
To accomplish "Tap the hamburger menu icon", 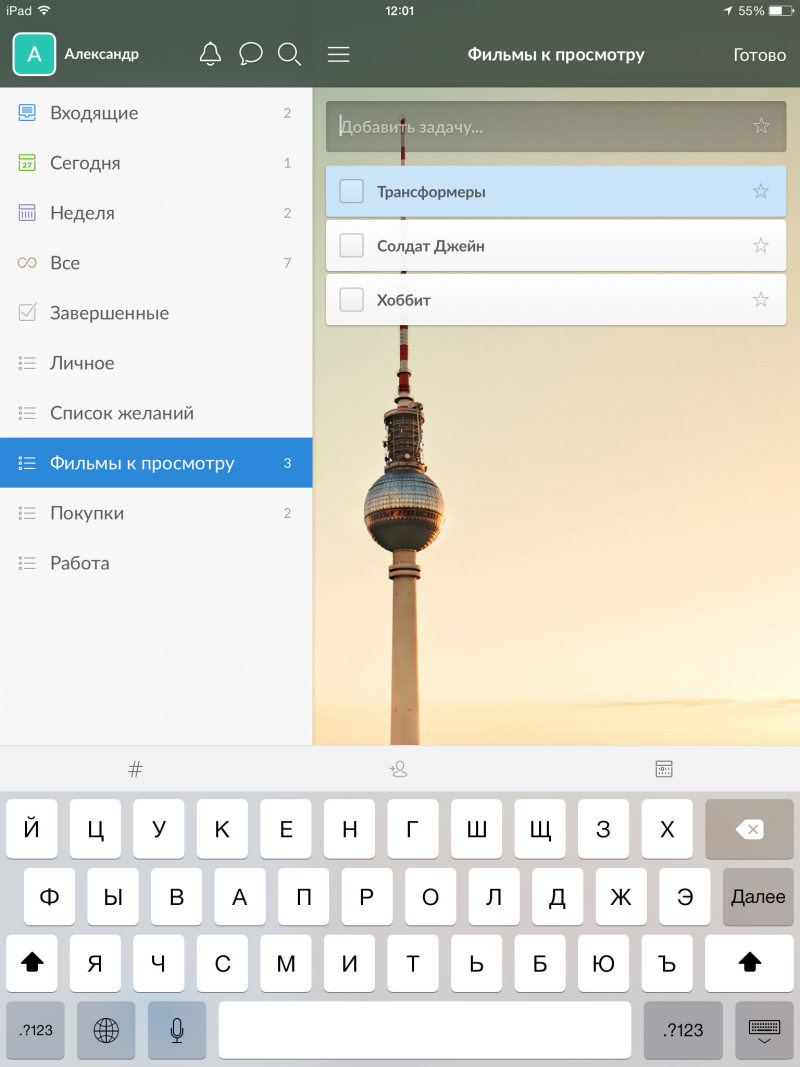I will [x=339, y=54].
